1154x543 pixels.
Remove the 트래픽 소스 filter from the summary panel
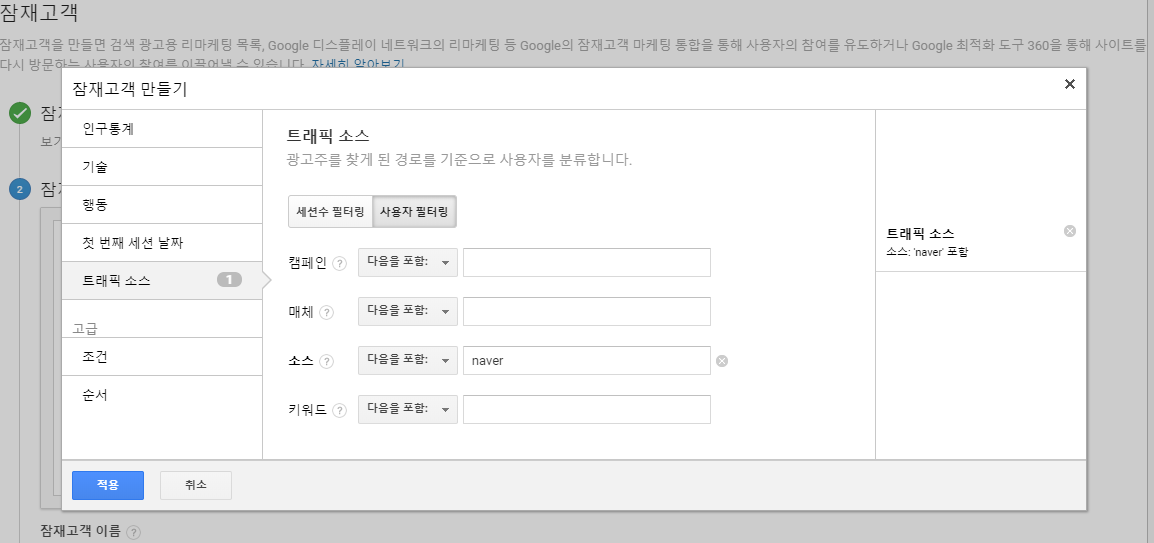pyautogui.click(x=1070, y=231)
